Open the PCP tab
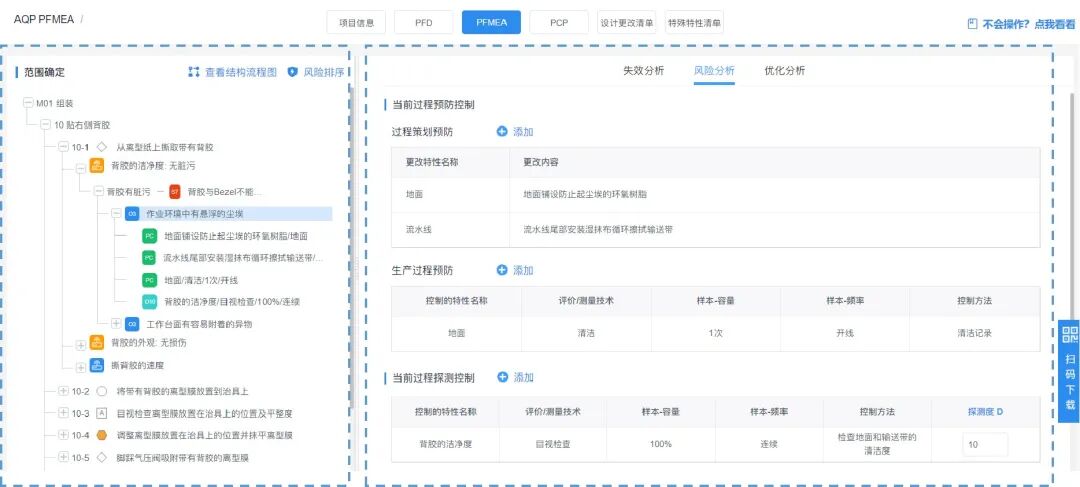Image resolution: width=1080 pixels, height=487 pixels. click(559, 23)
